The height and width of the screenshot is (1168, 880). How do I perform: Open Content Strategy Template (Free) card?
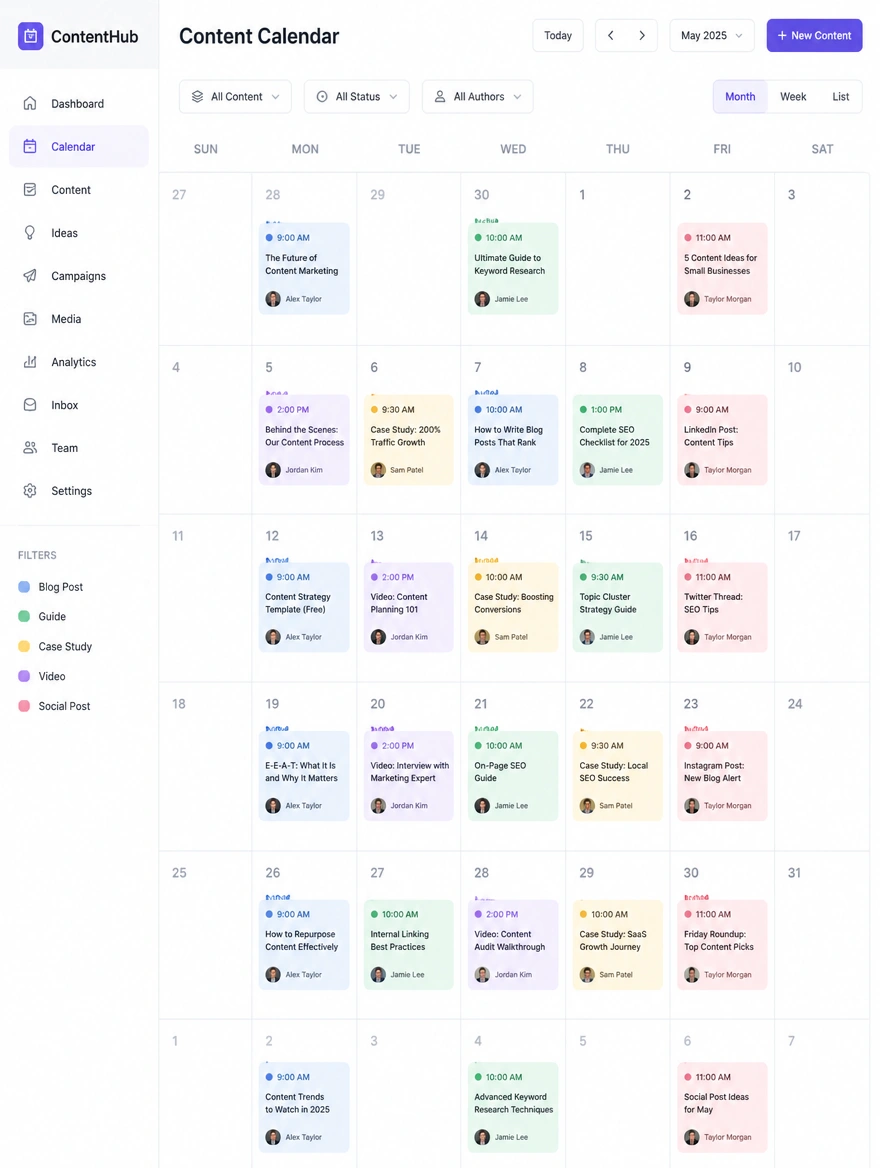click(x=304, y=607)
